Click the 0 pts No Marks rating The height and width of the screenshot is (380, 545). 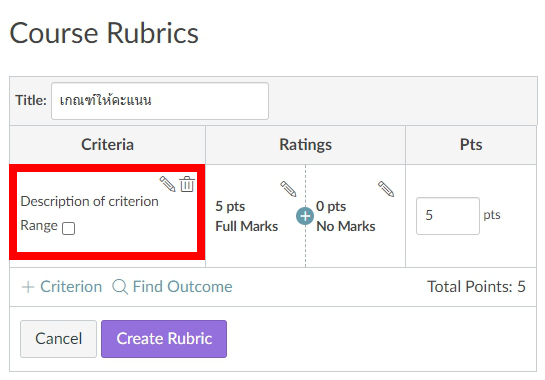[x=346, y=216]
